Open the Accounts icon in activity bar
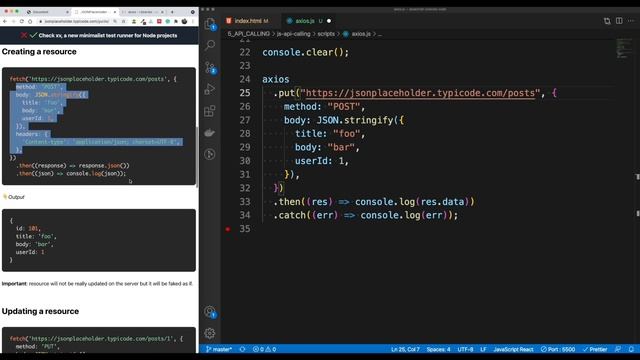The height and width of the screenshot is (360, 640). click(210, 312)
